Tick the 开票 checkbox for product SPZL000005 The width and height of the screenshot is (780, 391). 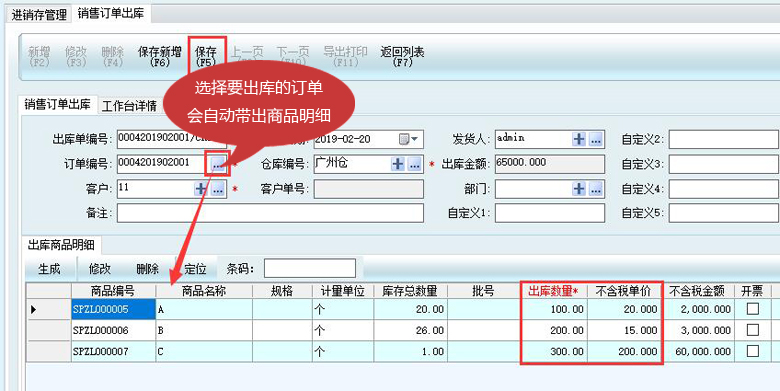pos(753,309)
